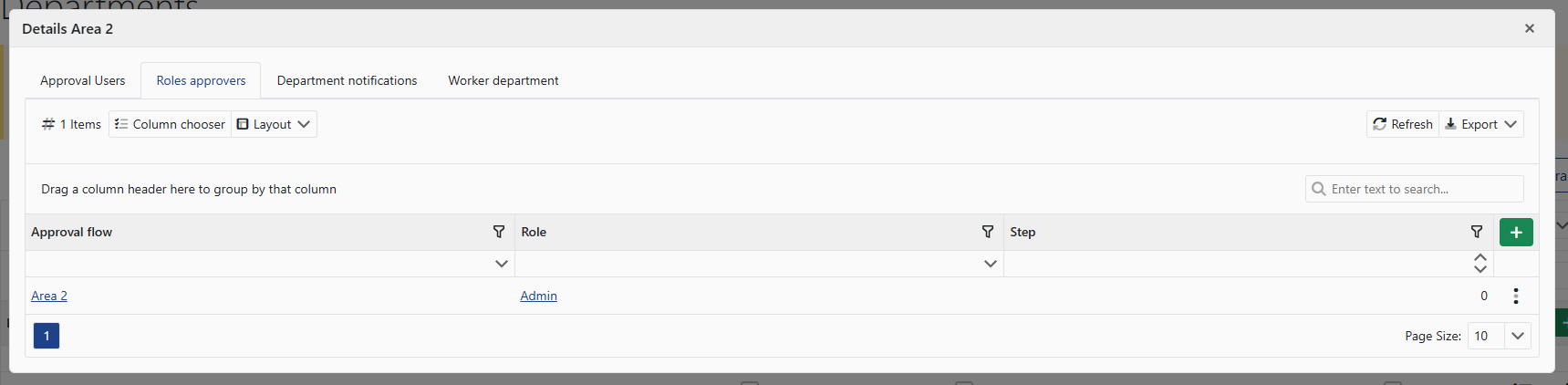
Task: Click the Approval flow column filter icon
Action: 499,232
